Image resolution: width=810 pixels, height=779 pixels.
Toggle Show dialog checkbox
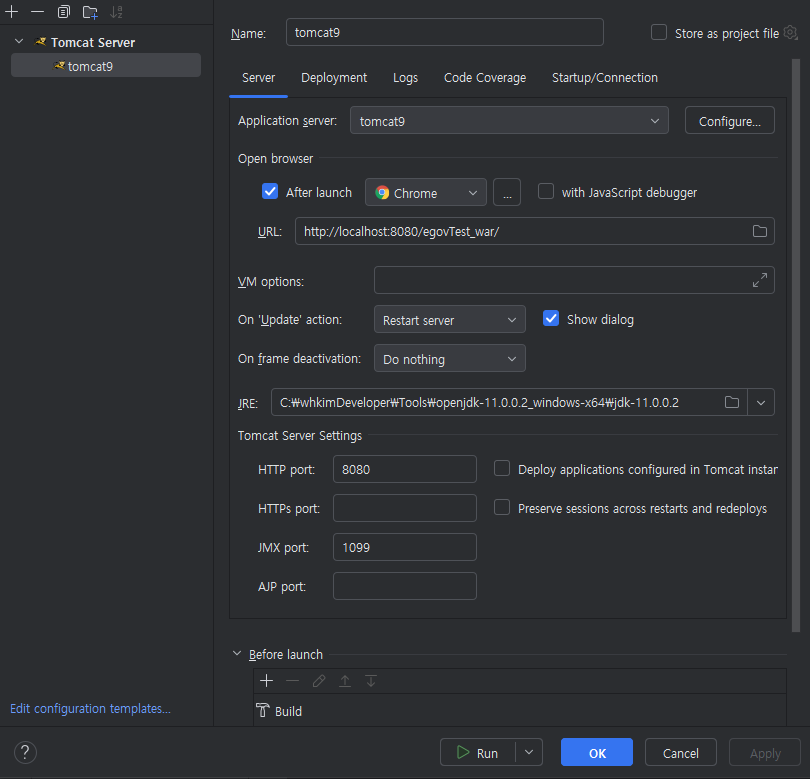[x=551, y=318]
